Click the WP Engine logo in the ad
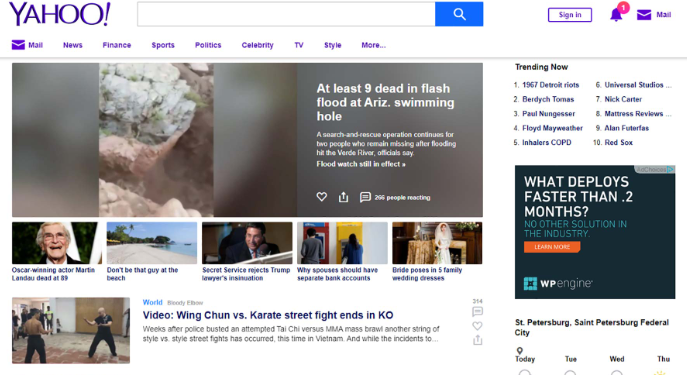Image resolution: width=687 pixels, height=375 pixels. 558,283
